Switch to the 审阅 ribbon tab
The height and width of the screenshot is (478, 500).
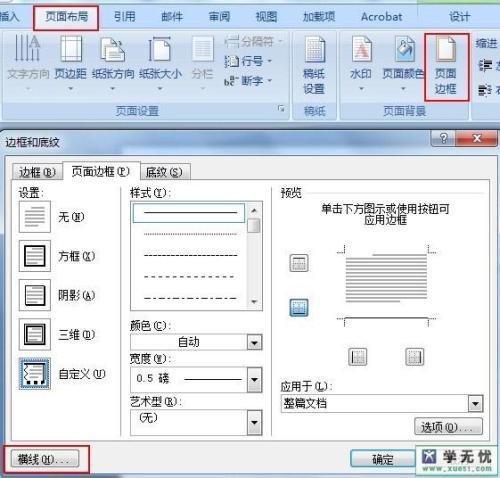(219, 17)
